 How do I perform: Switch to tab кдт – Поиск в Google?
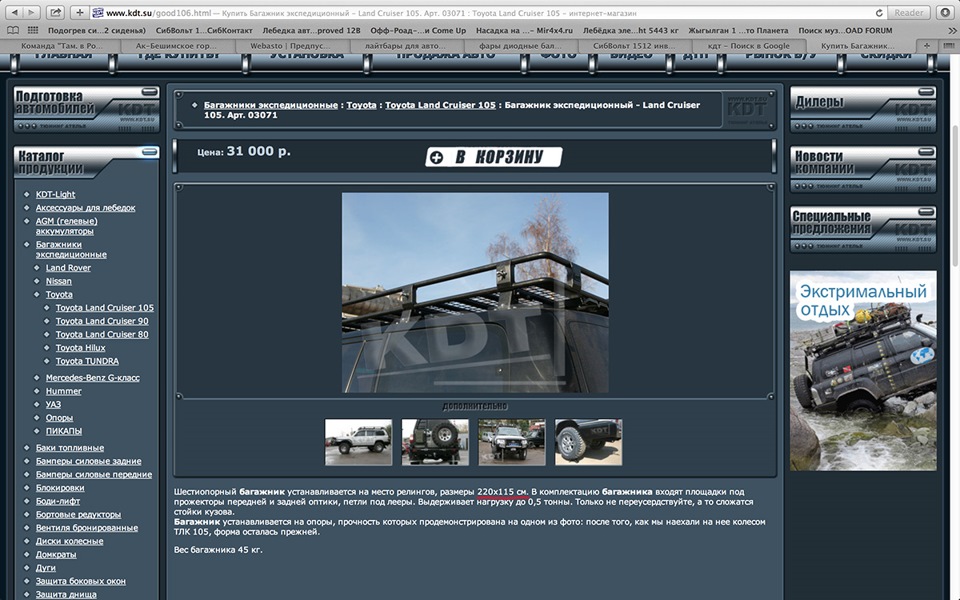pyautogui.click(x=749, y=45)
